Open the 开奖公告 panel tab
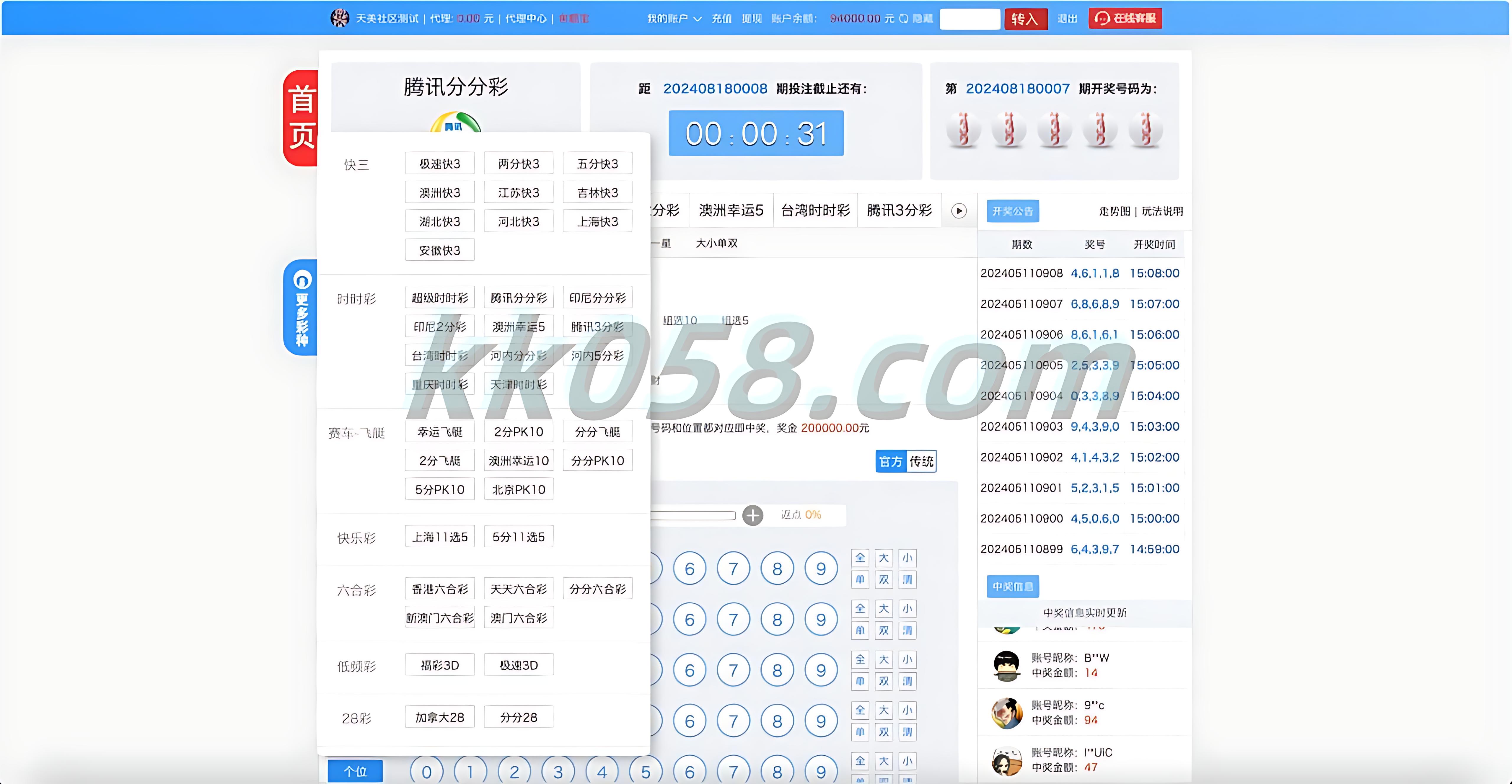 (1013, 211)
